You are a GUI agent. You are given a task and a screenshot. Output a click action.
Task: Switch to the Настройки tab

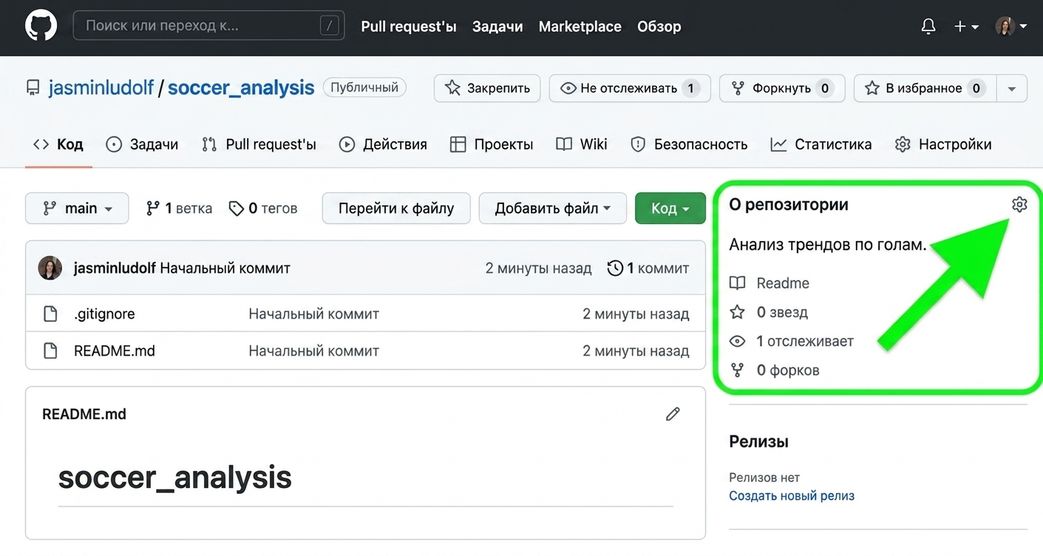click(x=943, y=144)
